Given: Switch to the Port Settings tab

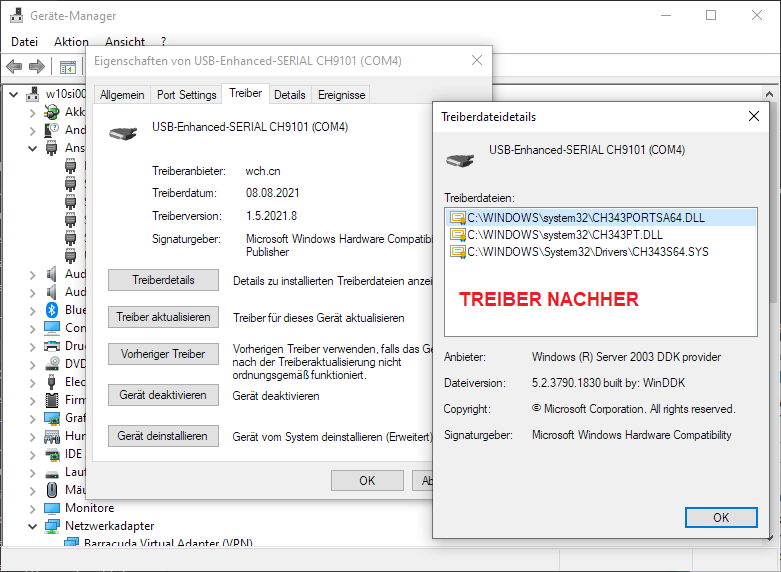Looking at the screenshot, I should click(x=186, y=95).
